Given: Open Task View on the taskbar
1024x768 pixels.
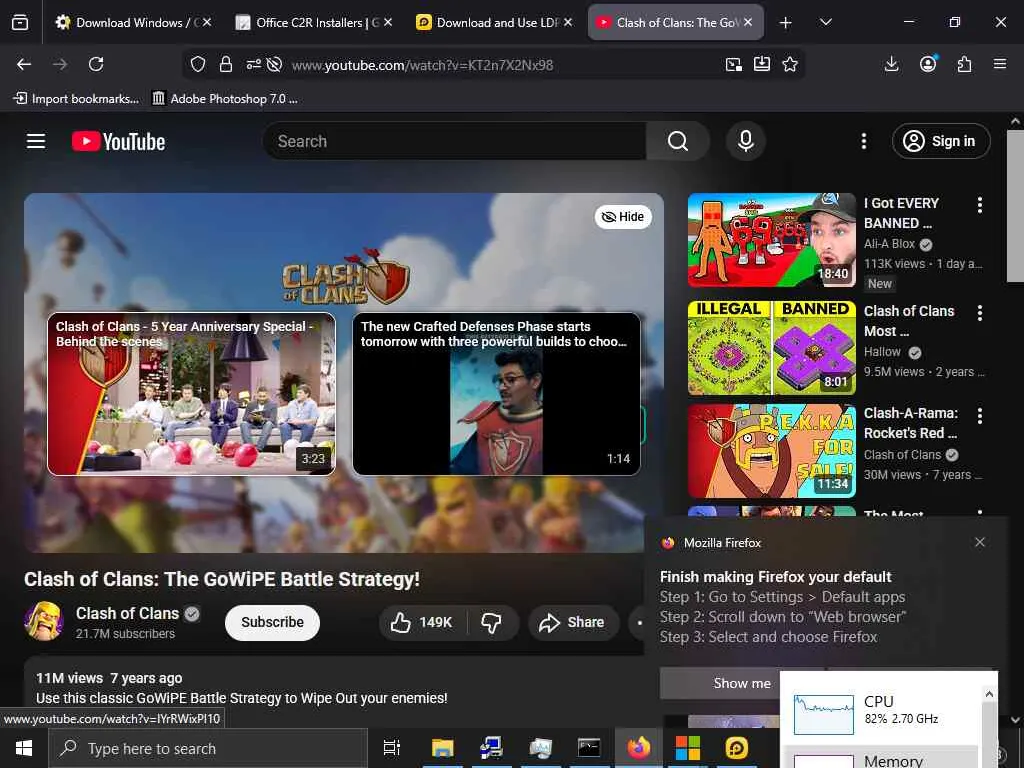Looking at the screenshot, I should point(391,748).
